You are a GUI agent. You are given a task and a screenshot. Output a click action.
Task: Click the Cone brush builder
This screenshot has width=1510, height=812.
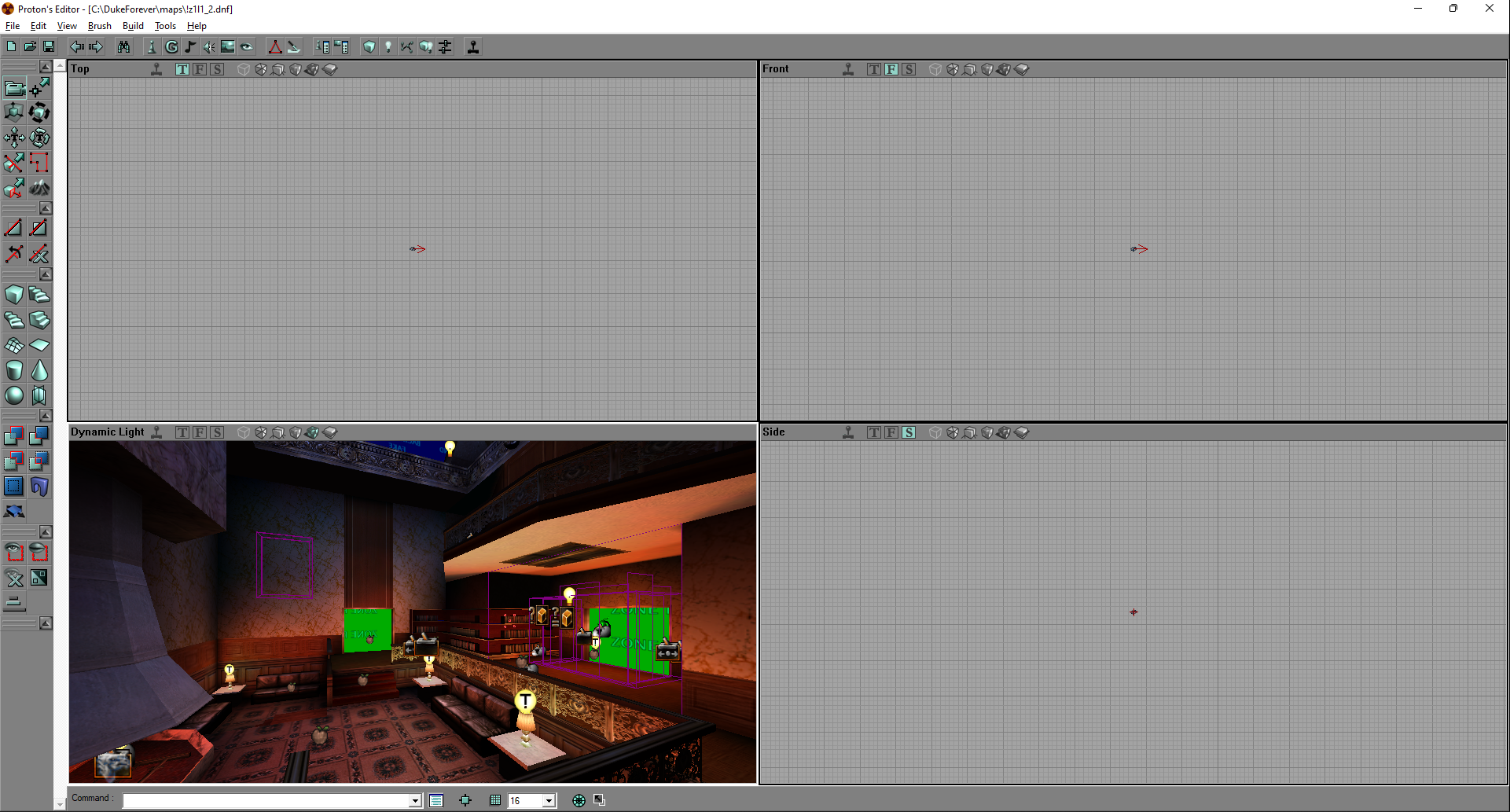pos(39,370)
